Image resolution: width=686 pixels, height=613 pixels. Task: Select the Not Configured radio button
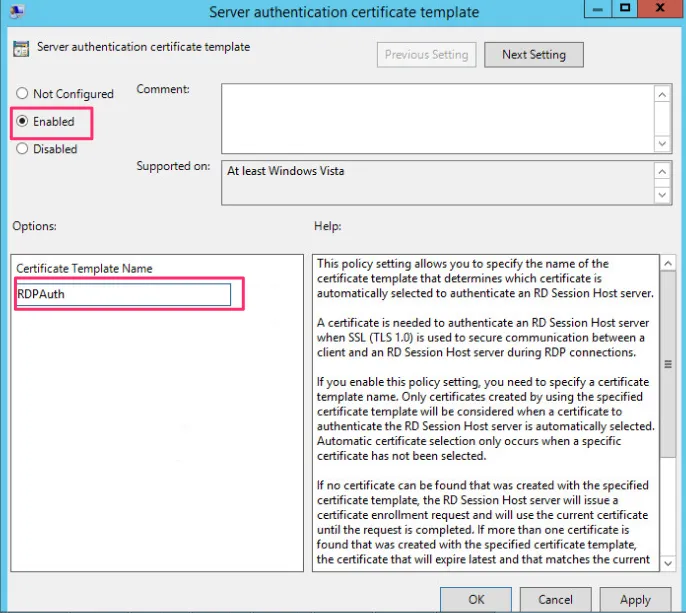tap(22, 94)
